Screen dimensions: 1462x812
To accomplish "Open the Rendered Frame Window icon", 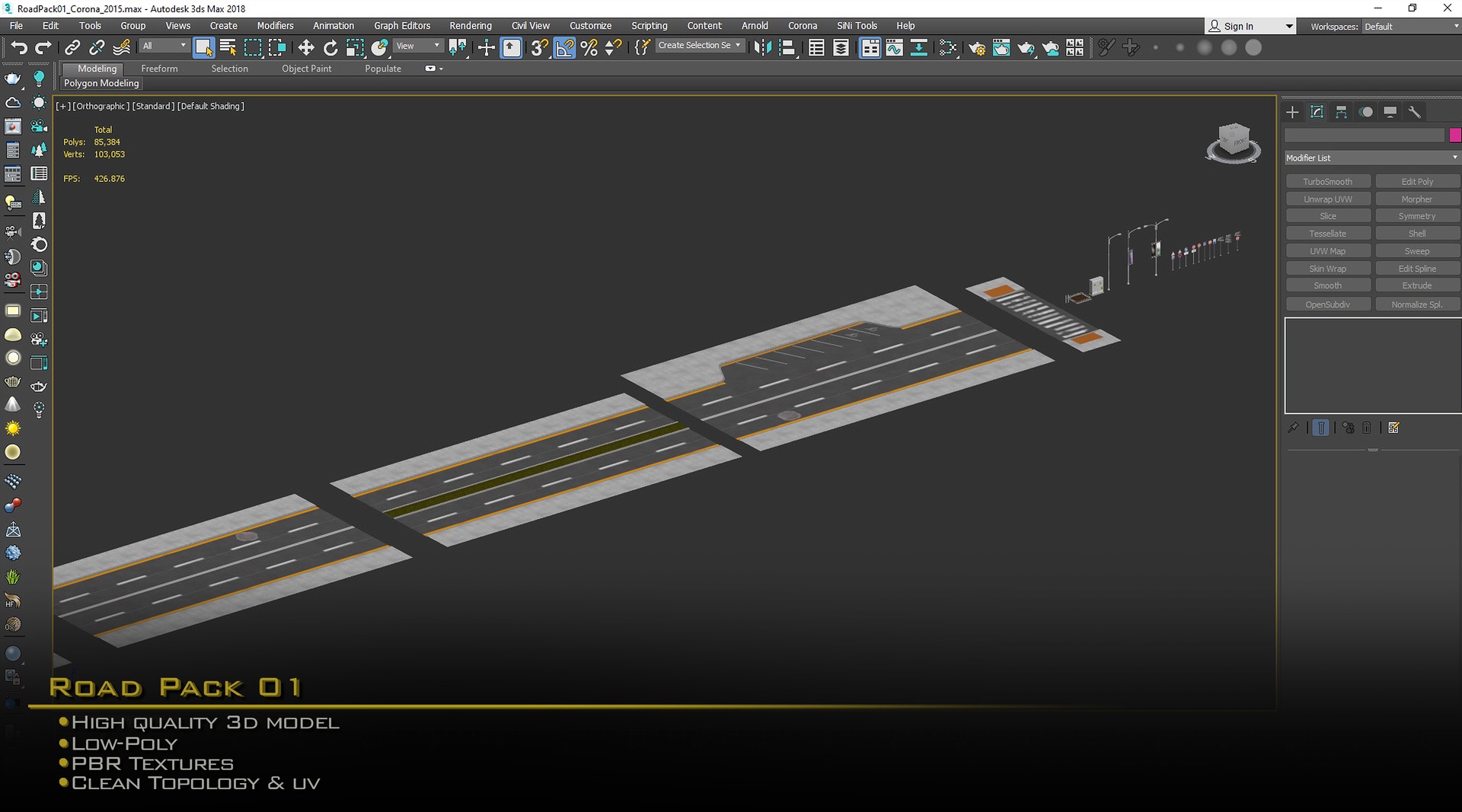I will click(1001, 48).
